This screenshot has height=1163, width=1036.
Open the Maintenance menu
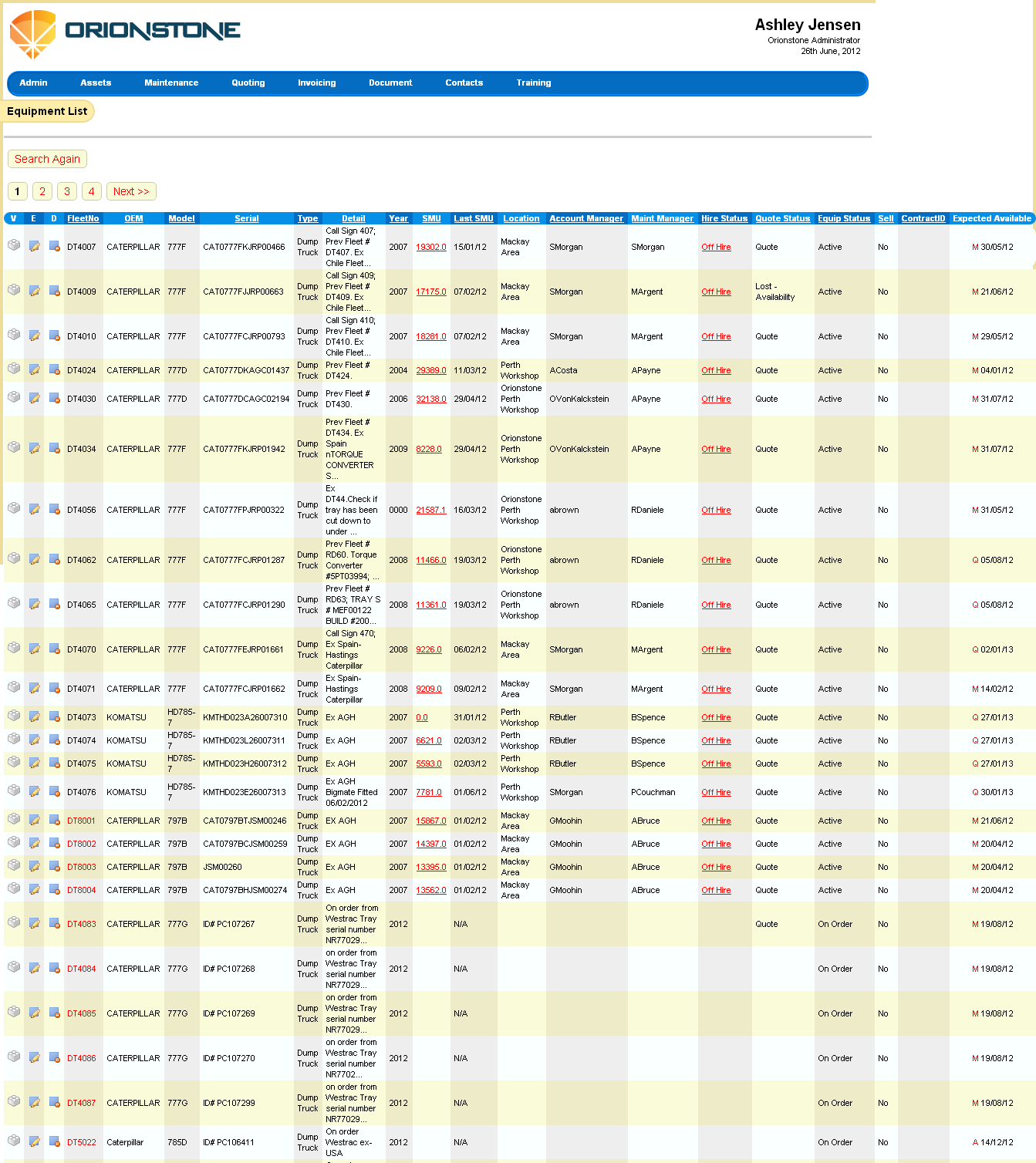click(171, 83)
